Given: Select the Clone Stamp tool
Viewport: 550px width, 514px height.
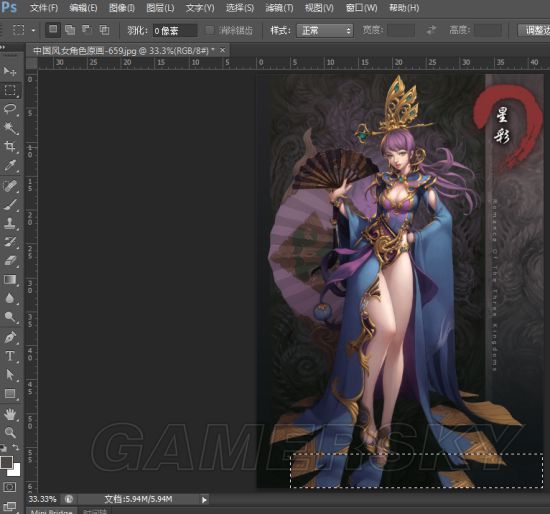Looking at the screenshot, I should tap(9, 223).
